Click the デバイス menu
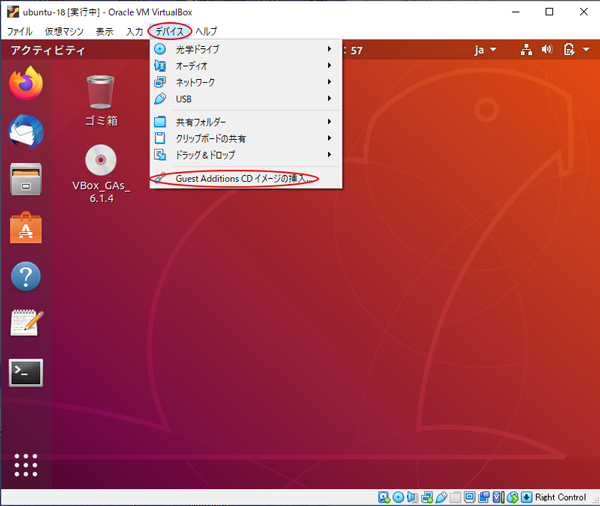 point(170,31)
